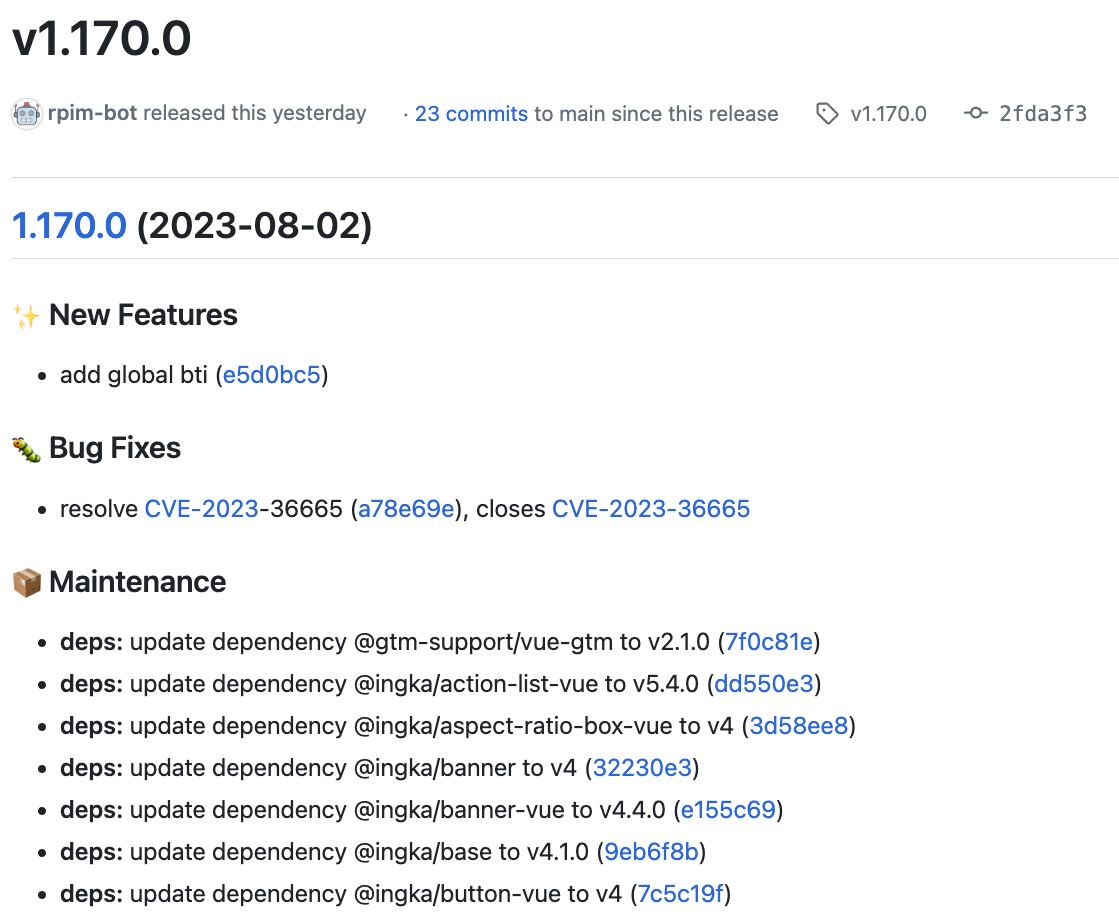Open commit 32230e3 for banner v4
This screenshot has height=921, width=1119.
pyautogui.click(x=642, y=768)
